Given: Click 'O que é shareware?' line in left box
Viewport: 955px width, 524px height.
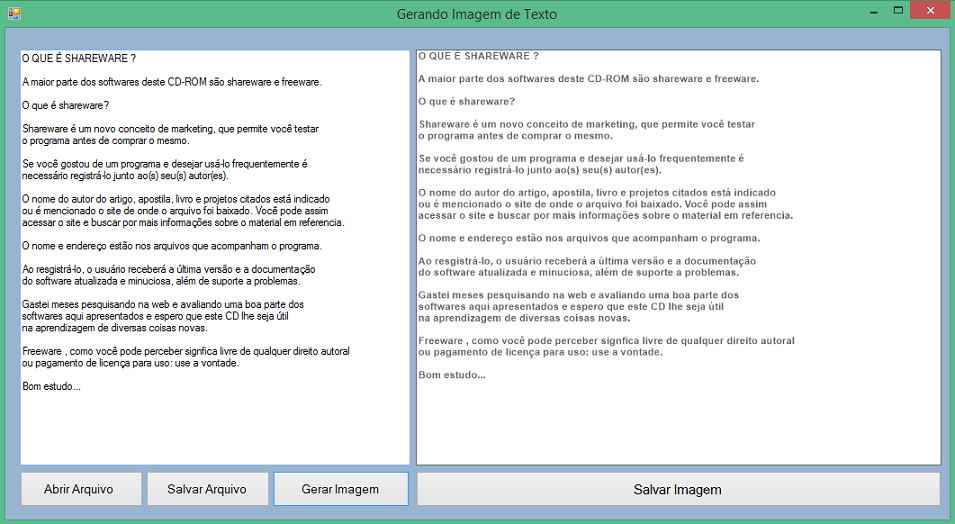Looking at the screenshot, I should coord(65,105).
